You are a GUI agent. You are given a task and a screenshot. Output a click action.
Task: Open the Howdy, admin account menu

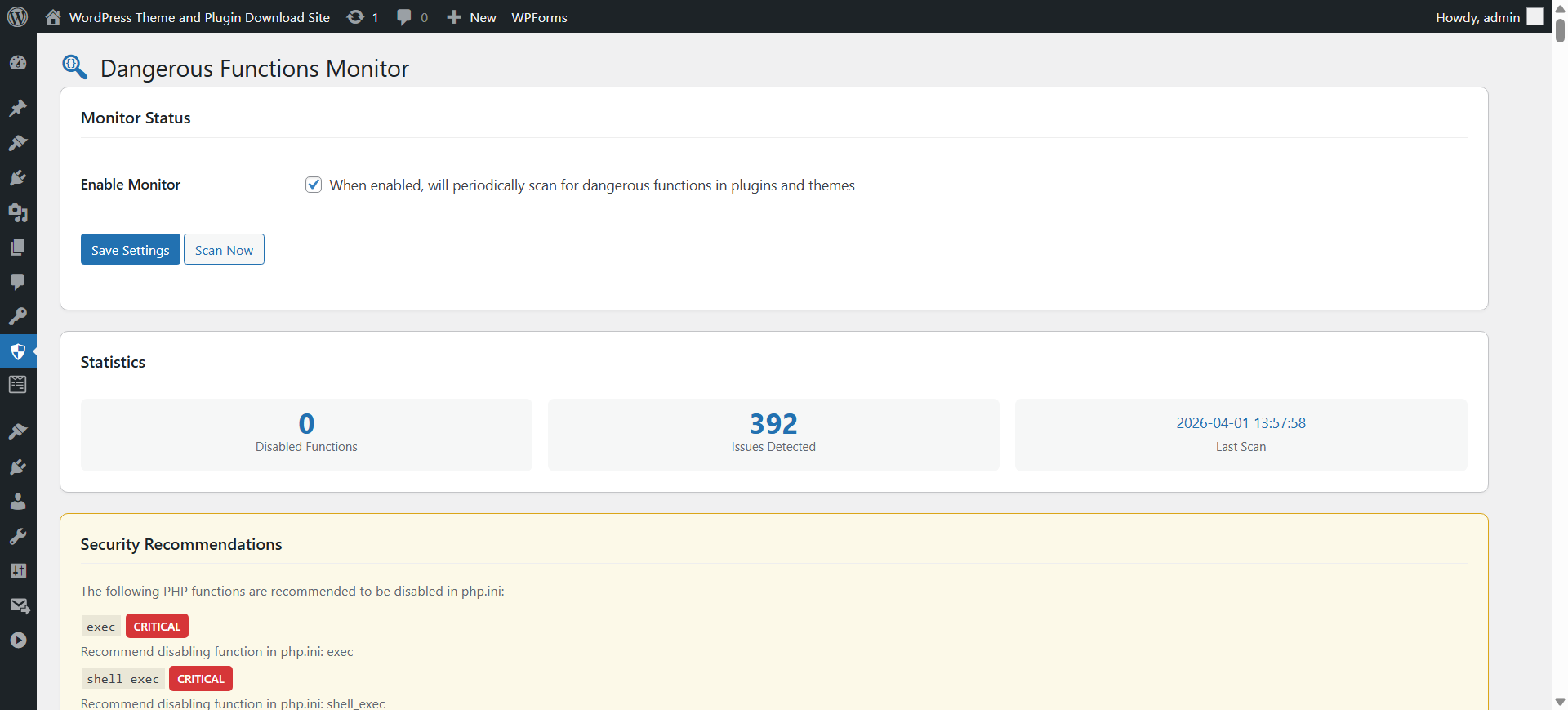[x=1489, y=17]
